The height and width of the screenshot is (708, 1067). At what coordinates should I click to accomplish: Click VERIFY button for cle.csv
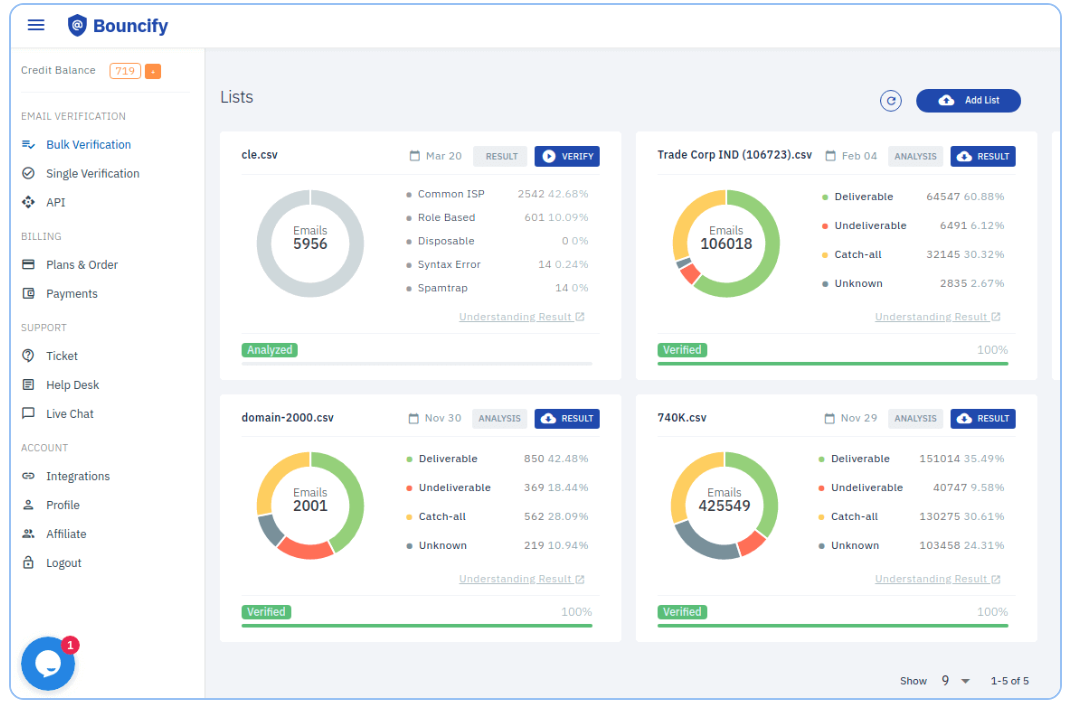pos(567,156)
